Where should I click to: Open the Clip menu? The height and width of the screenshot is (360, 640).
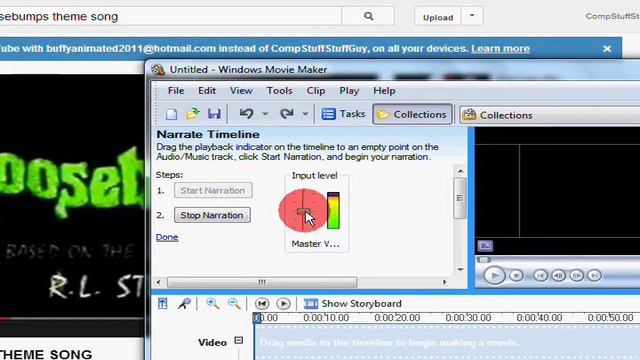pos(316,91)
